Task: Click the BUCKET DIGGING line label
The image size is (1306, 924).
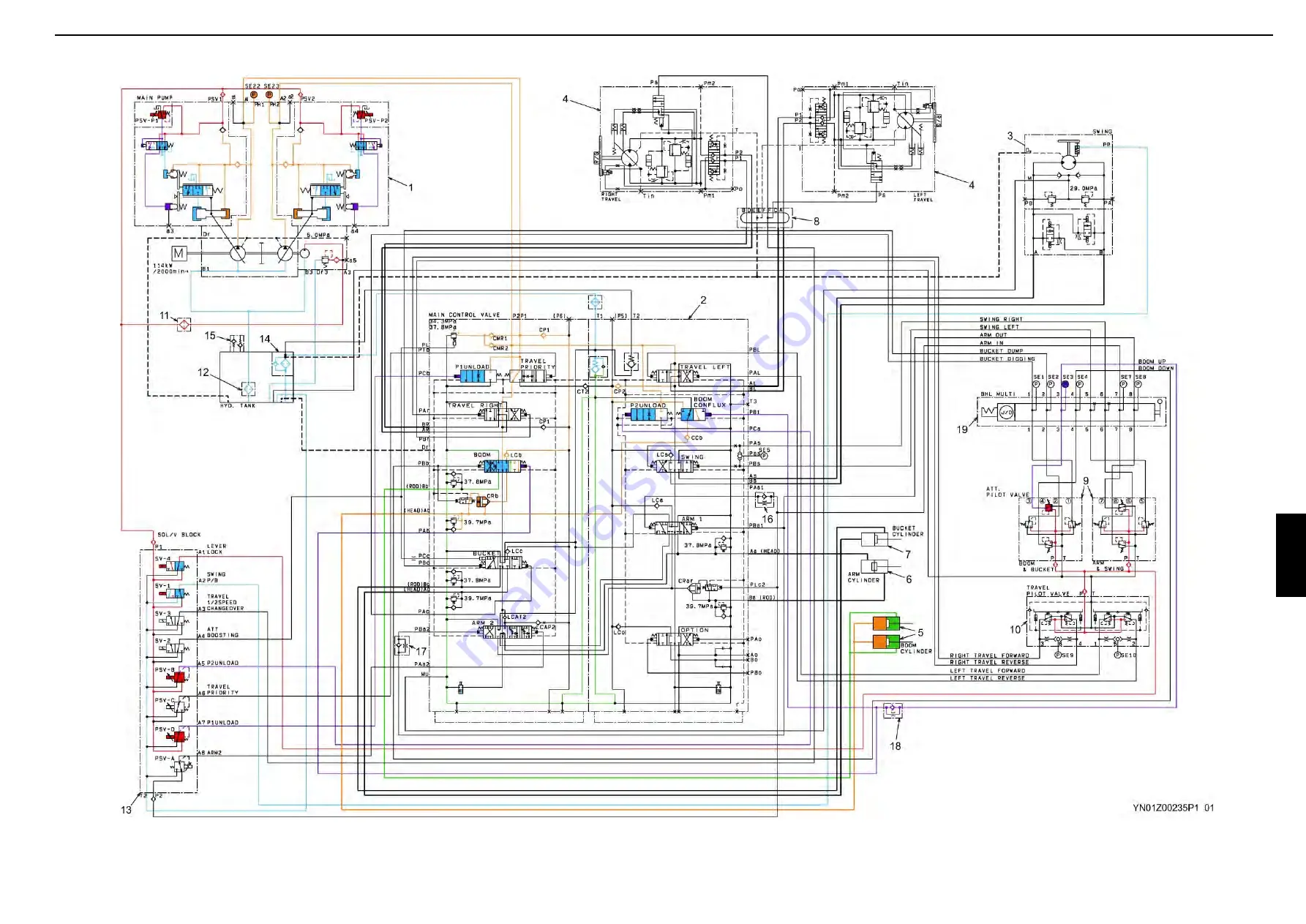Action: (1007, 358)
